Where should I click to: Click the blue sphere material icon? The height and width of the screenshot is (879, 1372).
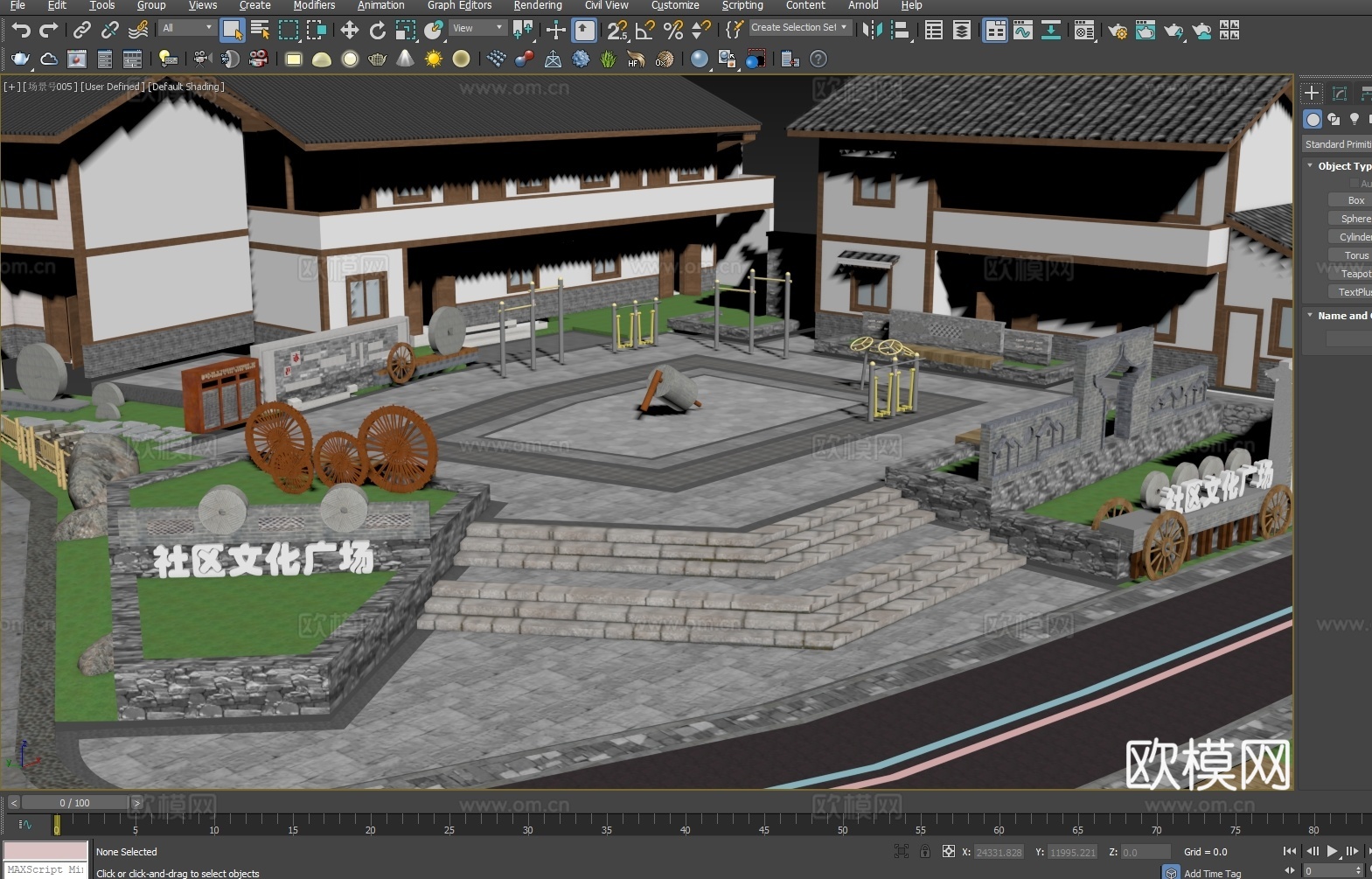pyautogui.click(x=700, y=59)
